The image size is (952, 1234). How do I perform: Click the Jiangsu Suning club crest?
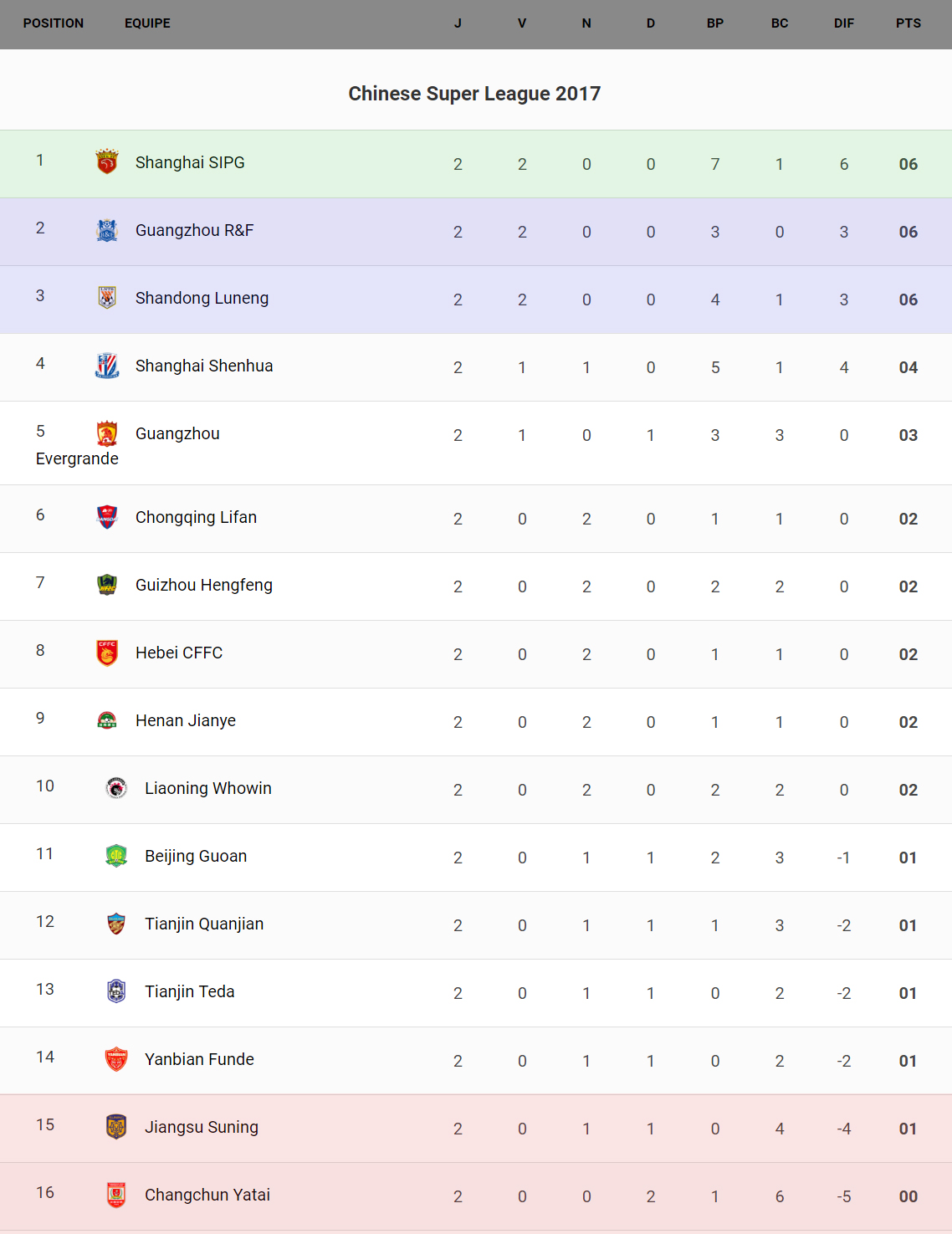pyautogui.click(x=116, y=1127)
